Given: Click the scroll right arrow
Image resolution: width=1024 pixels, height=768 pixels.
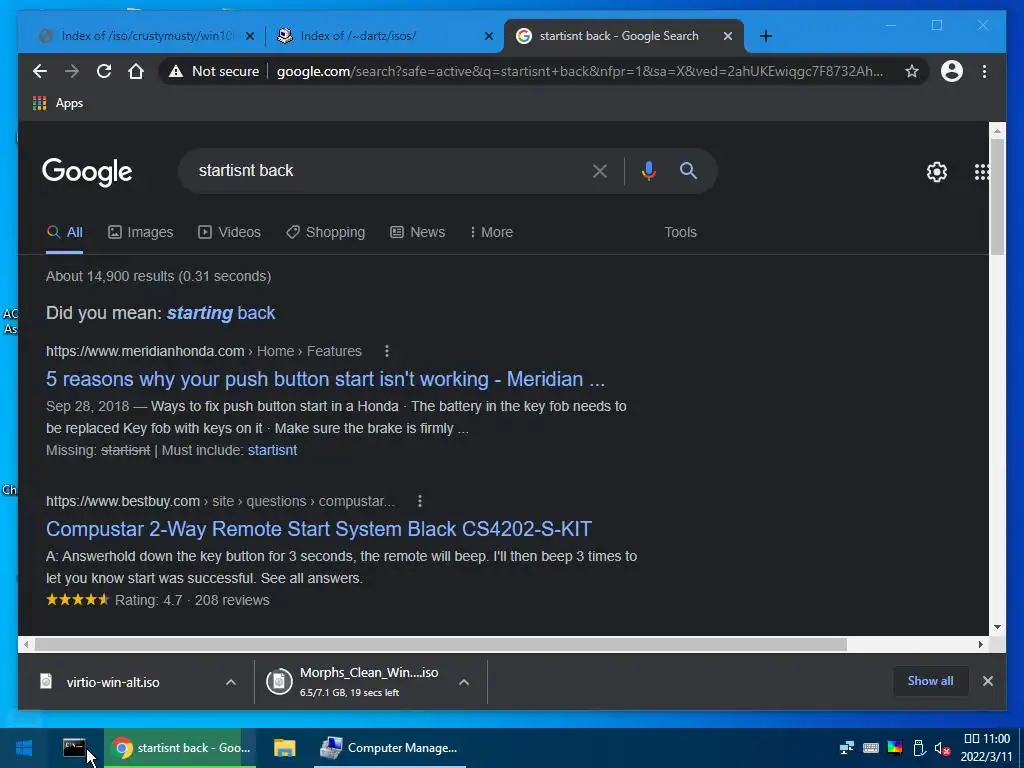Looking at the screenshot, I should 980,645.
